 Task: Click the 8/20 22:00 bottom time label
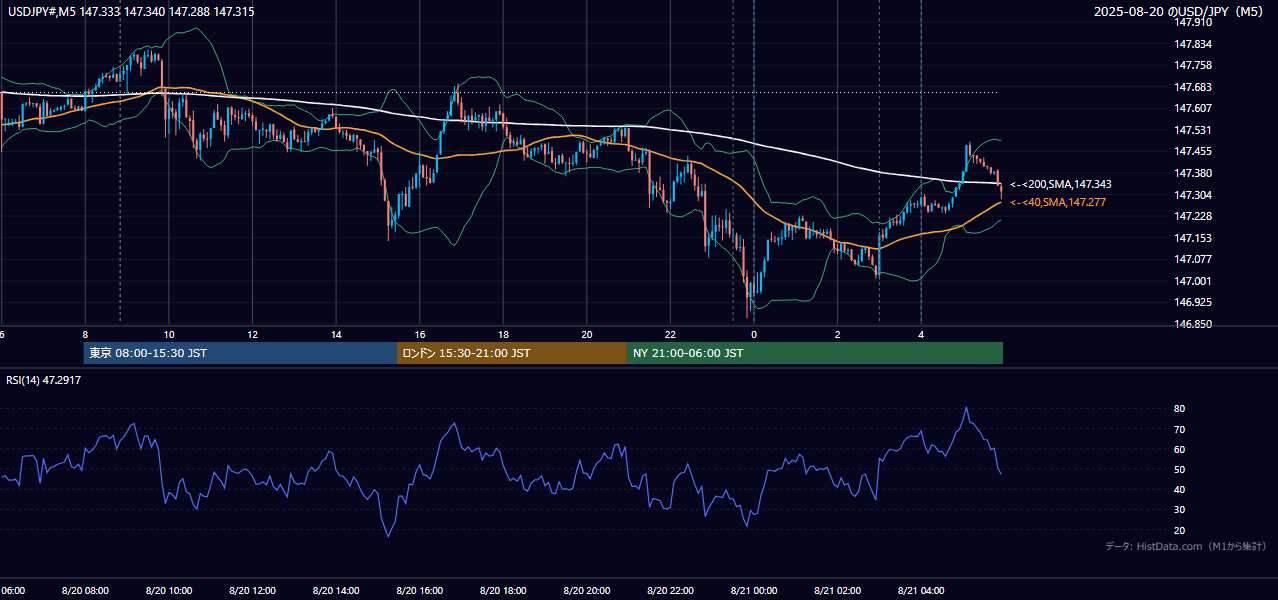coord(671,591)
